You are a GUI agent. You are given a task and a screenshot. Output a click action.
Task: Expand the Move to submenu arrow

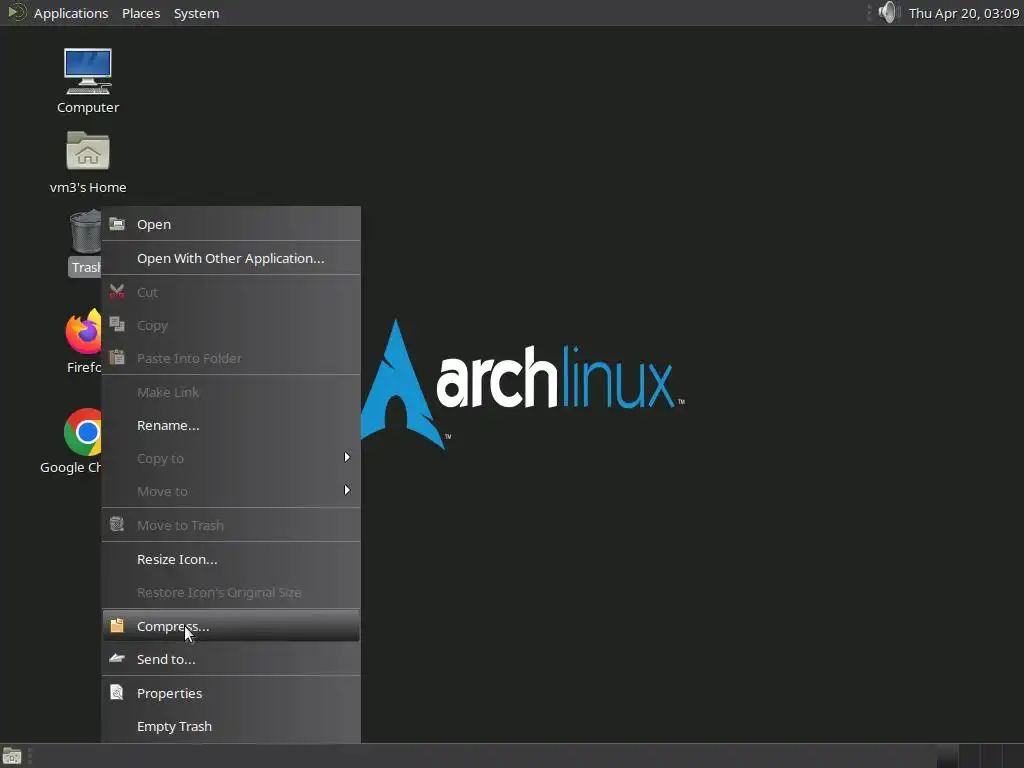pyautogui.click(x=347, y=490)
